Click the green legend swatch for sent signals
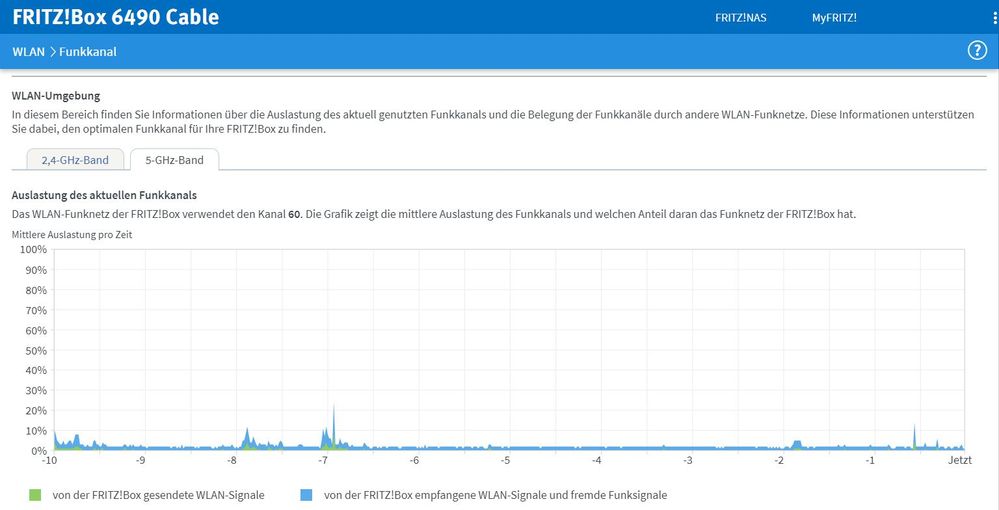Viewport: 999px width, 510px height. click(35, 495)
